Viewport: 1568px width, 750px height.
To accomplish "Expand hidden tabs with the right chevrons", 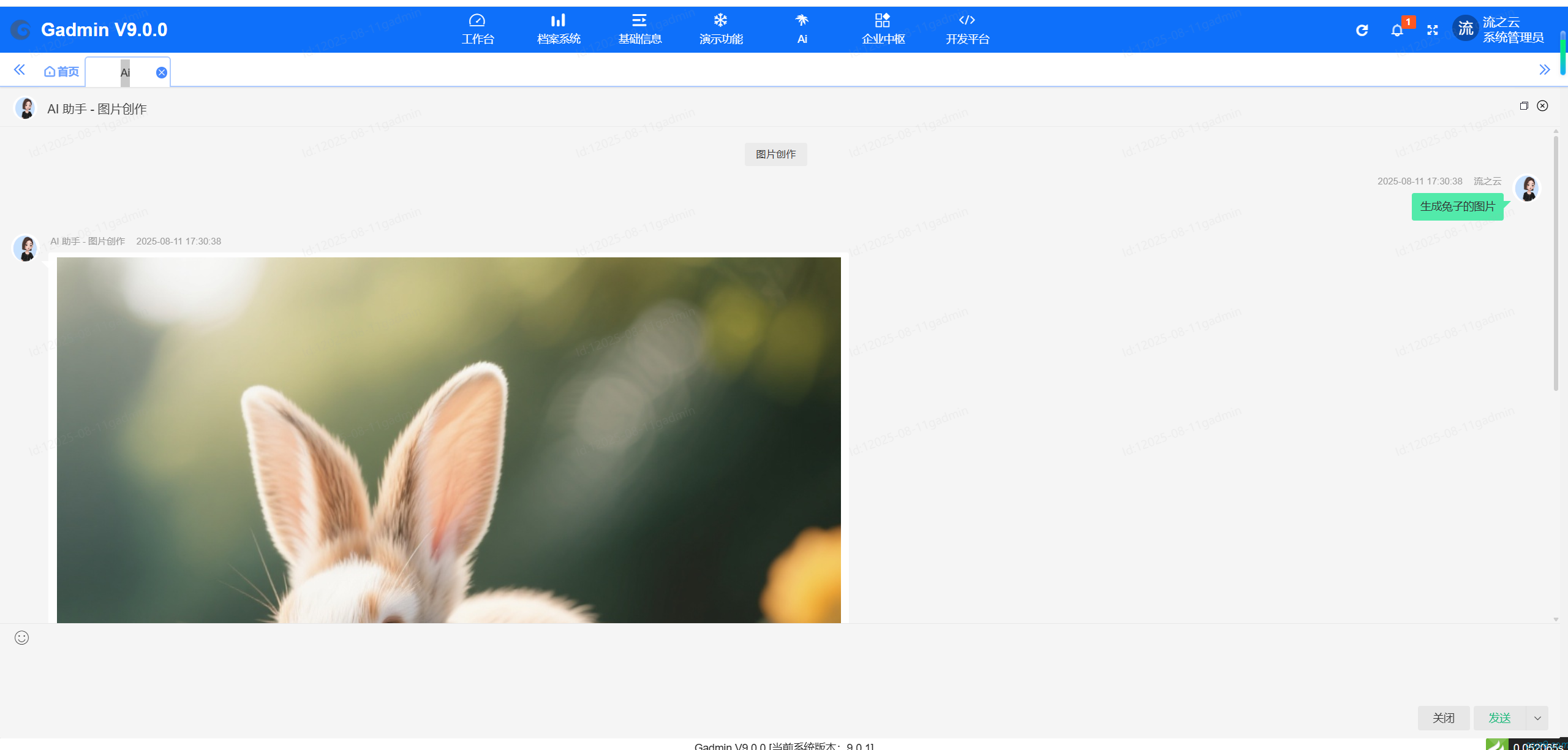I will (x=1544, y=69).
